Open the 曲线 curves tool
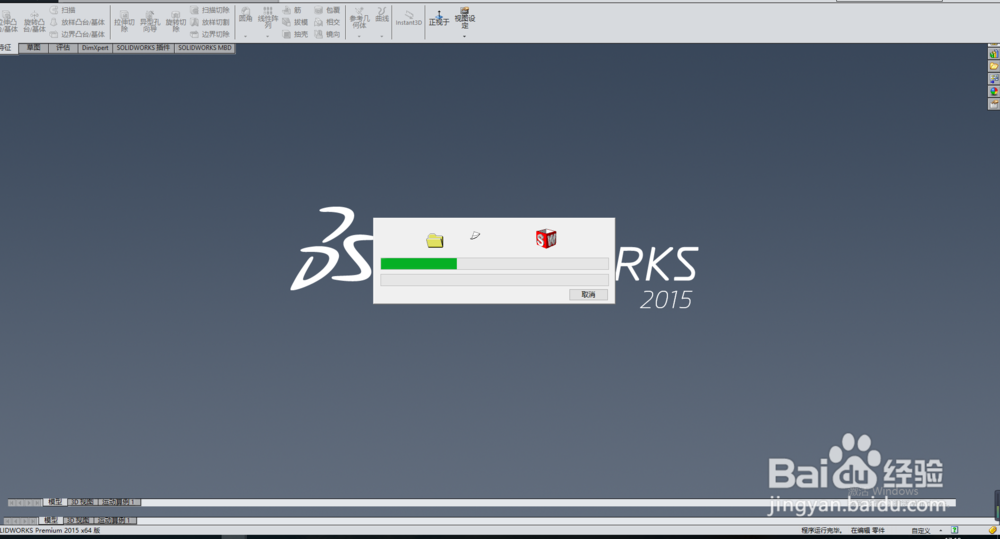Viewport: 1000px width, 539px height. click(382, 15)
